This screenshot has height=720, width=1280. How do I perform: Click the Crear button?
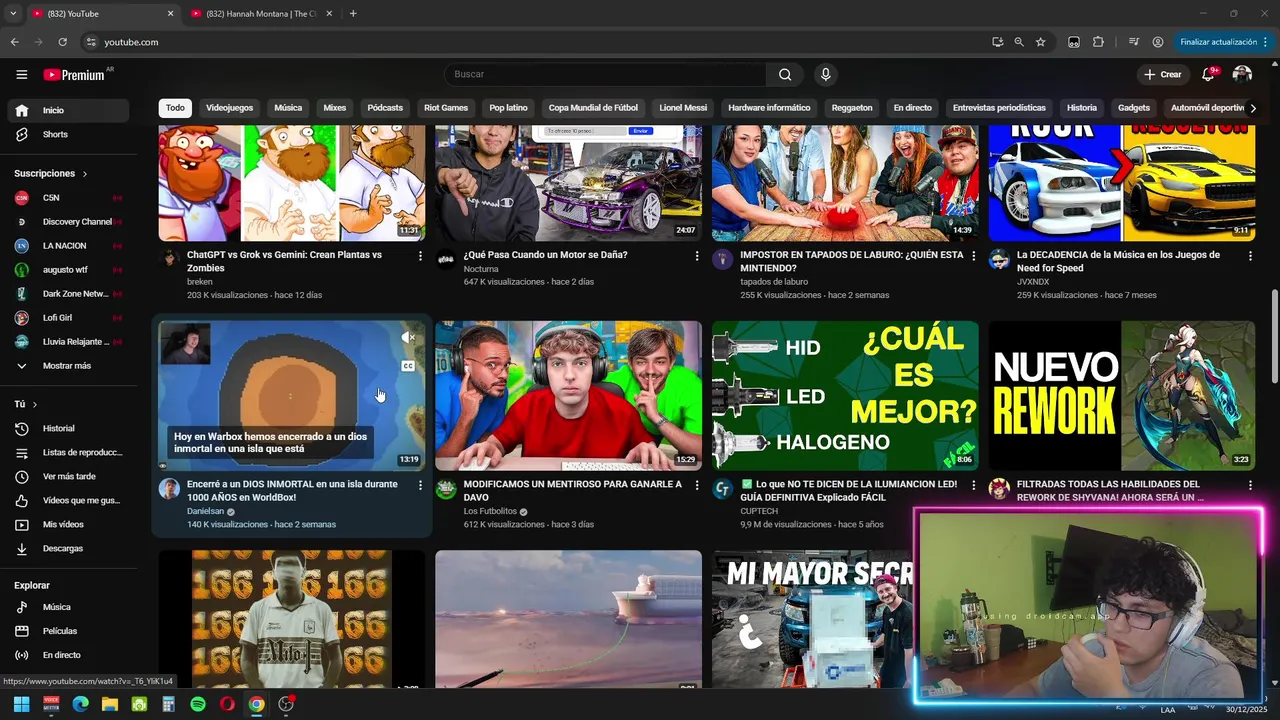[x=1163, y=74]
